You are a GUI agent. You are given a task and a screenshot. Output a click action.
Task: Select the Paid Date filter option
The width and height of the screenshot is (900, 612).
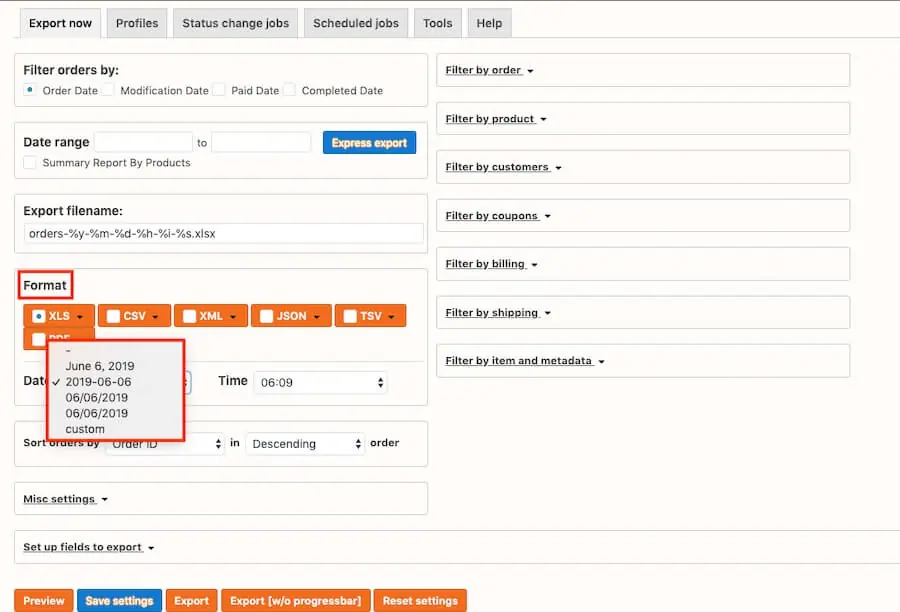pos(219,90)
